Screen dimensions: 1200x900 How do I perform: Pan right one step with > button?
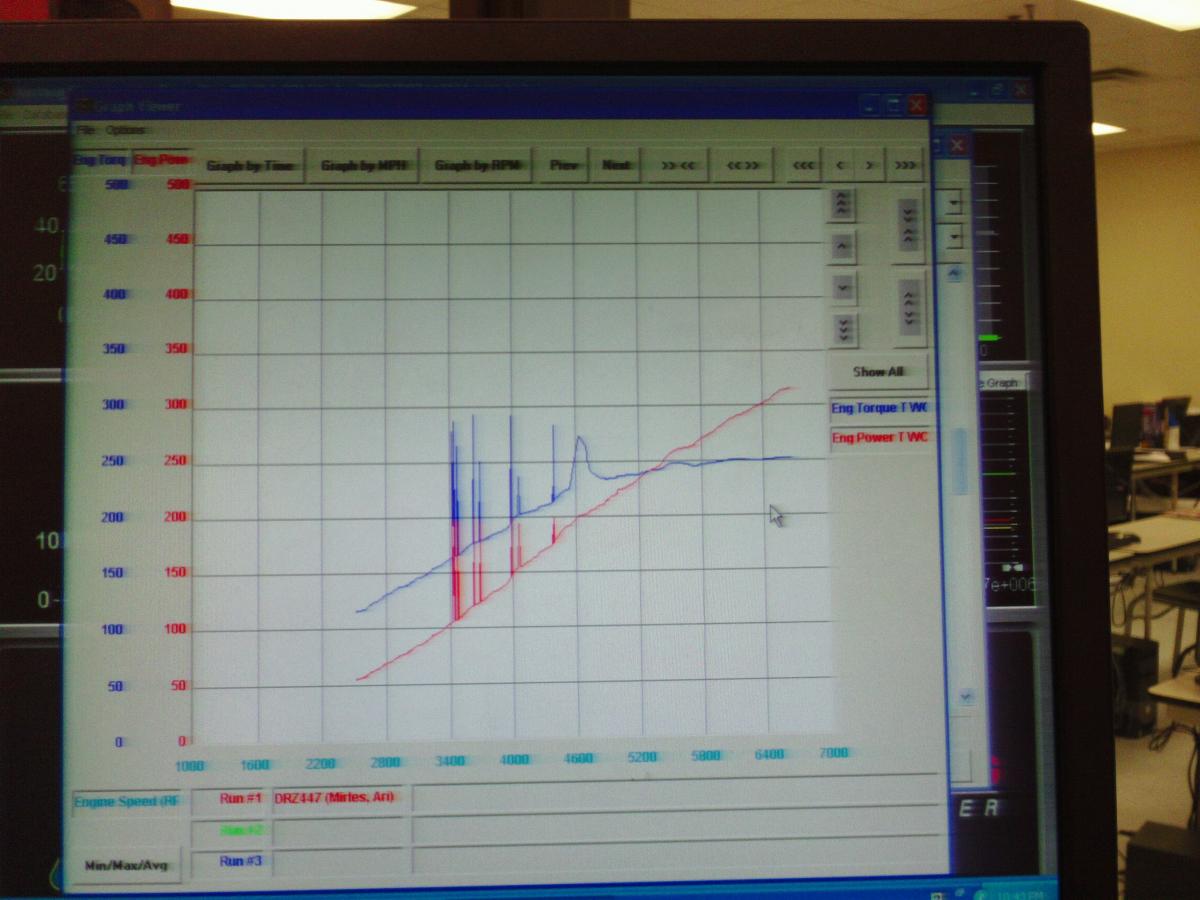tap(871, 165)
